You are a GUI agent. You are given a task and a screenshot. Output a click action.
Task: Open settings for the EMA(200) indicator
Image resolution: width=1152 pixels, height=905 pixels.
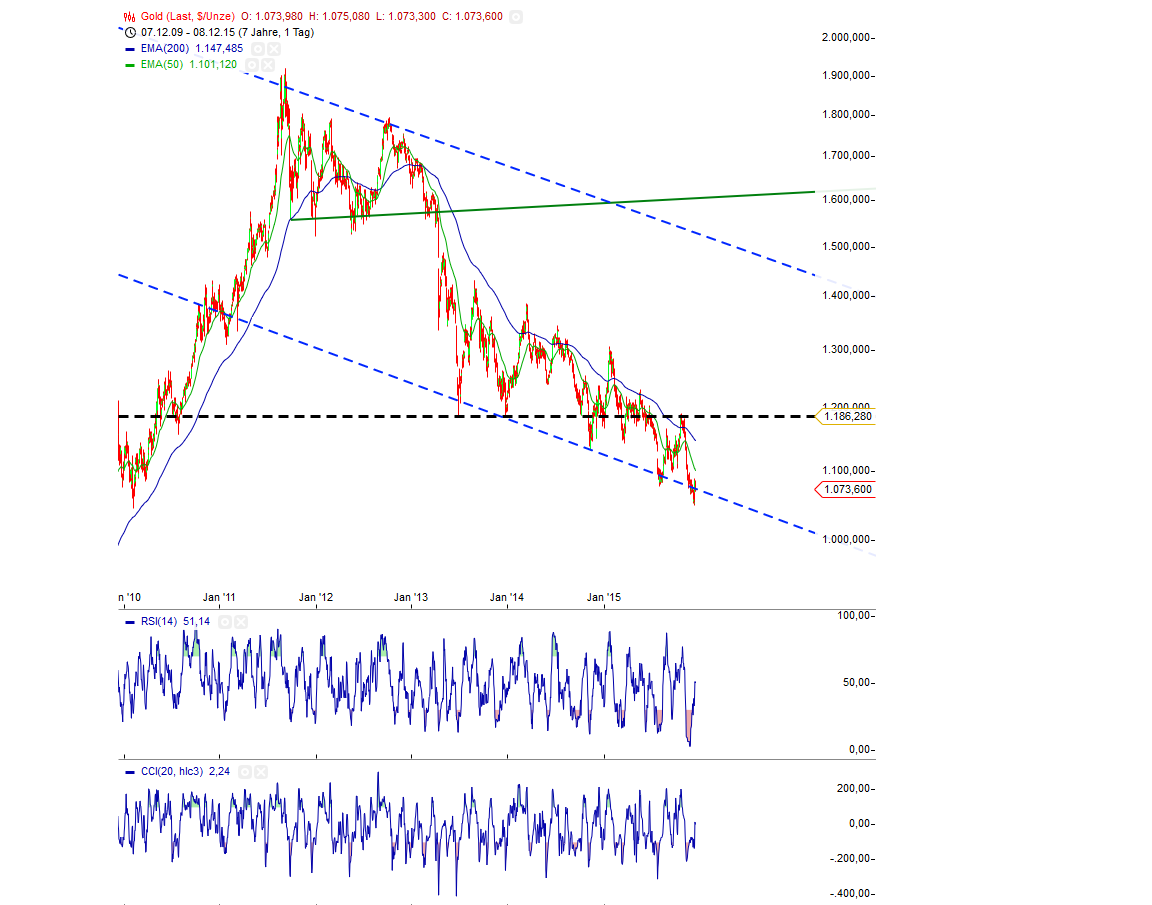point(258,47)
